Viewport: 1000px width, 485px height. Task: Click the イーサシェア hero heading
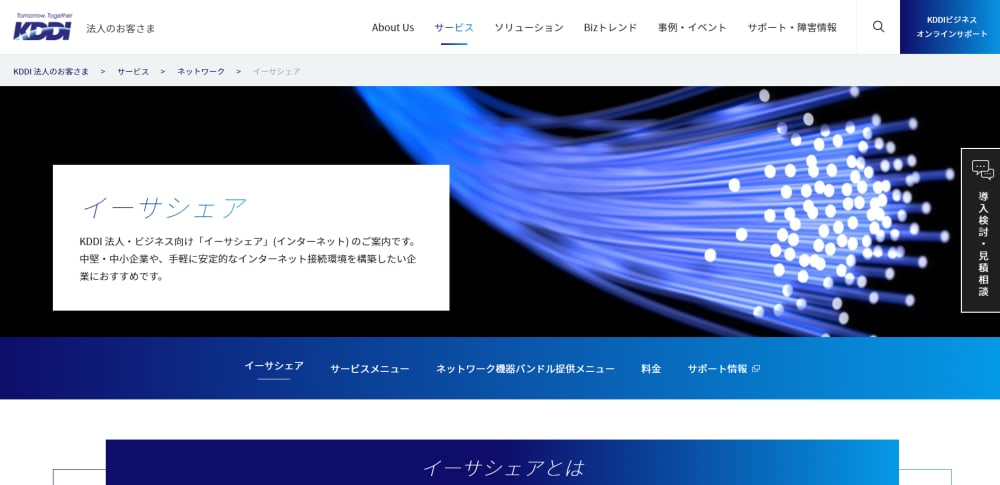(x=165, y=208)
